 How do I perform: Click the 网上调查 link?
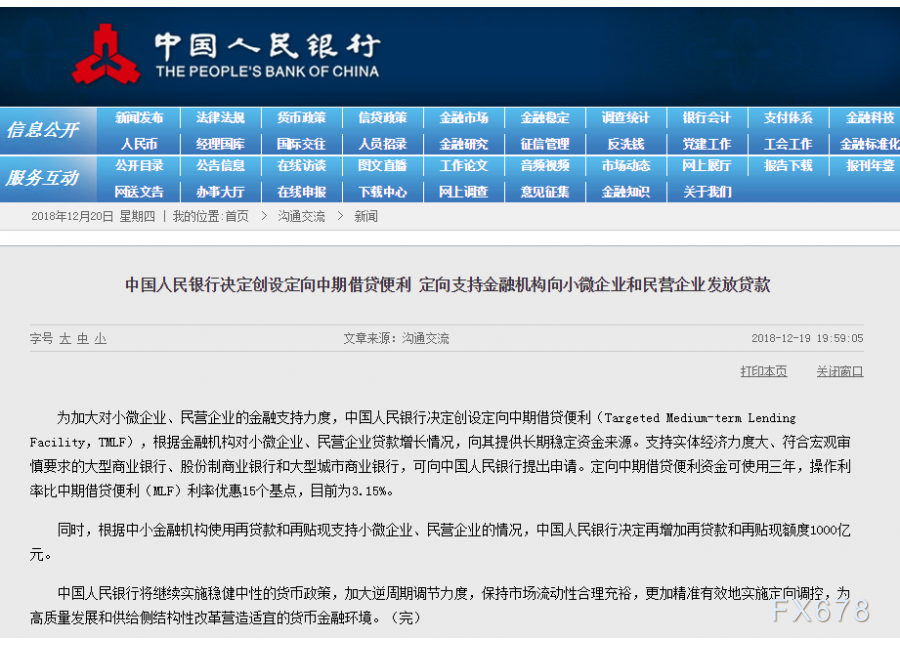(x=464, y=192)
